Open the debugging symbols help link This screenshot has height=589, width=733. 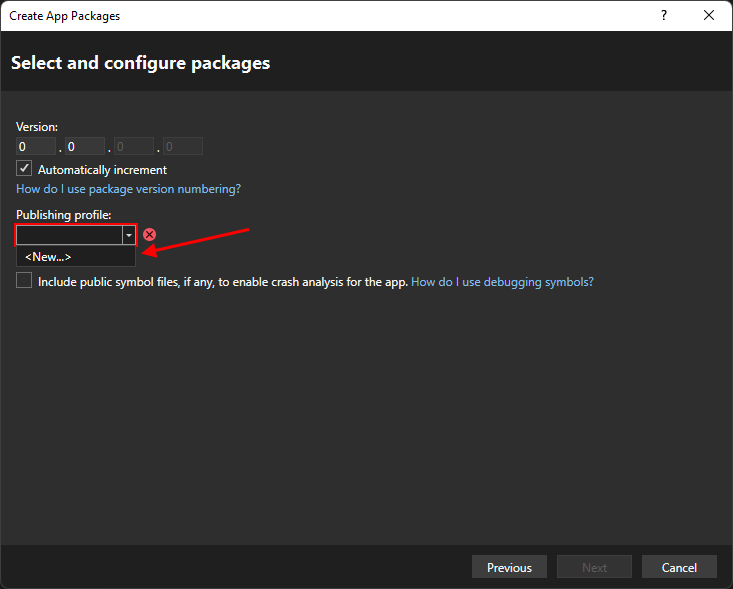coord(502,282)
